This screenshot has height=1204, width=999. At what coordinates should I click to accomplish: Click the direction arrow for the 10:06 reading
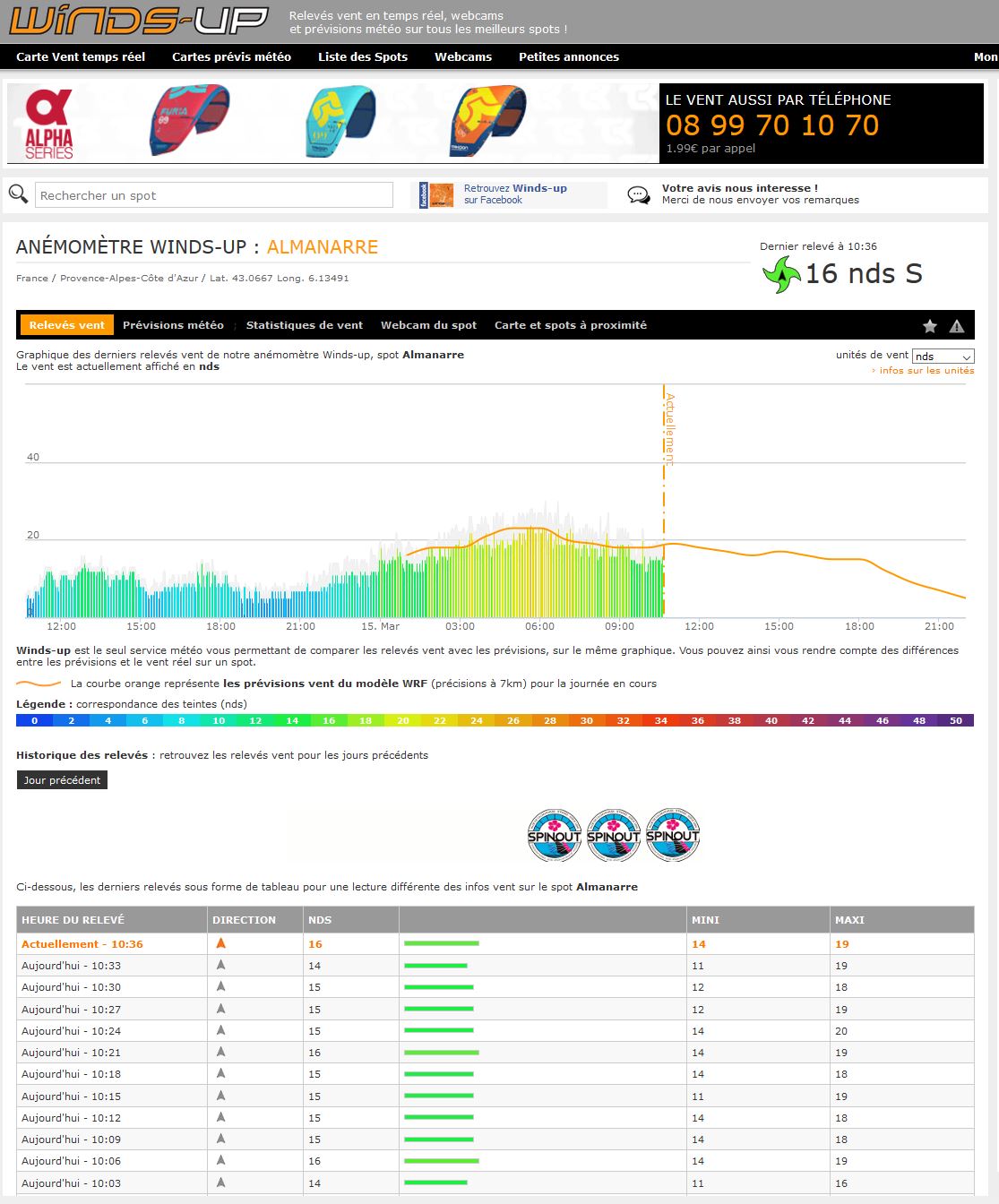220,1160
